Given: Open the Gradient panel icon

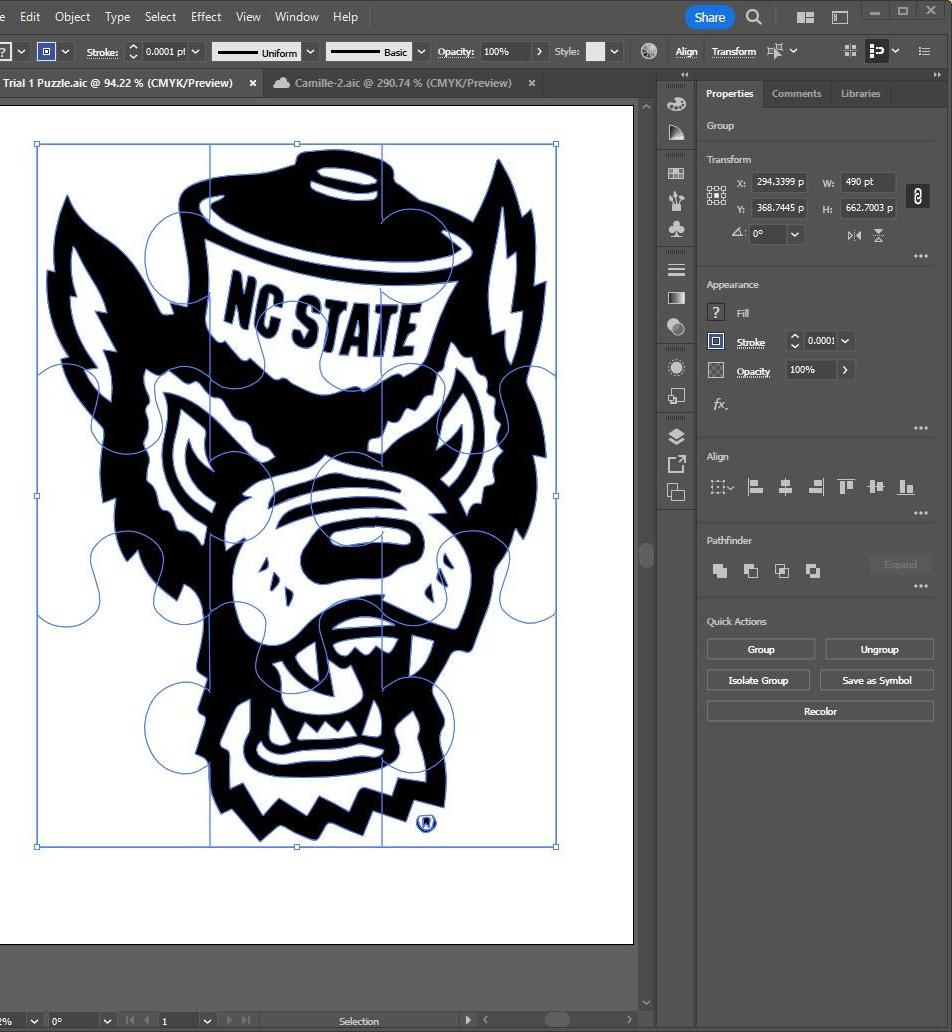Looking at the screenshot, I should tap(676, 298).
